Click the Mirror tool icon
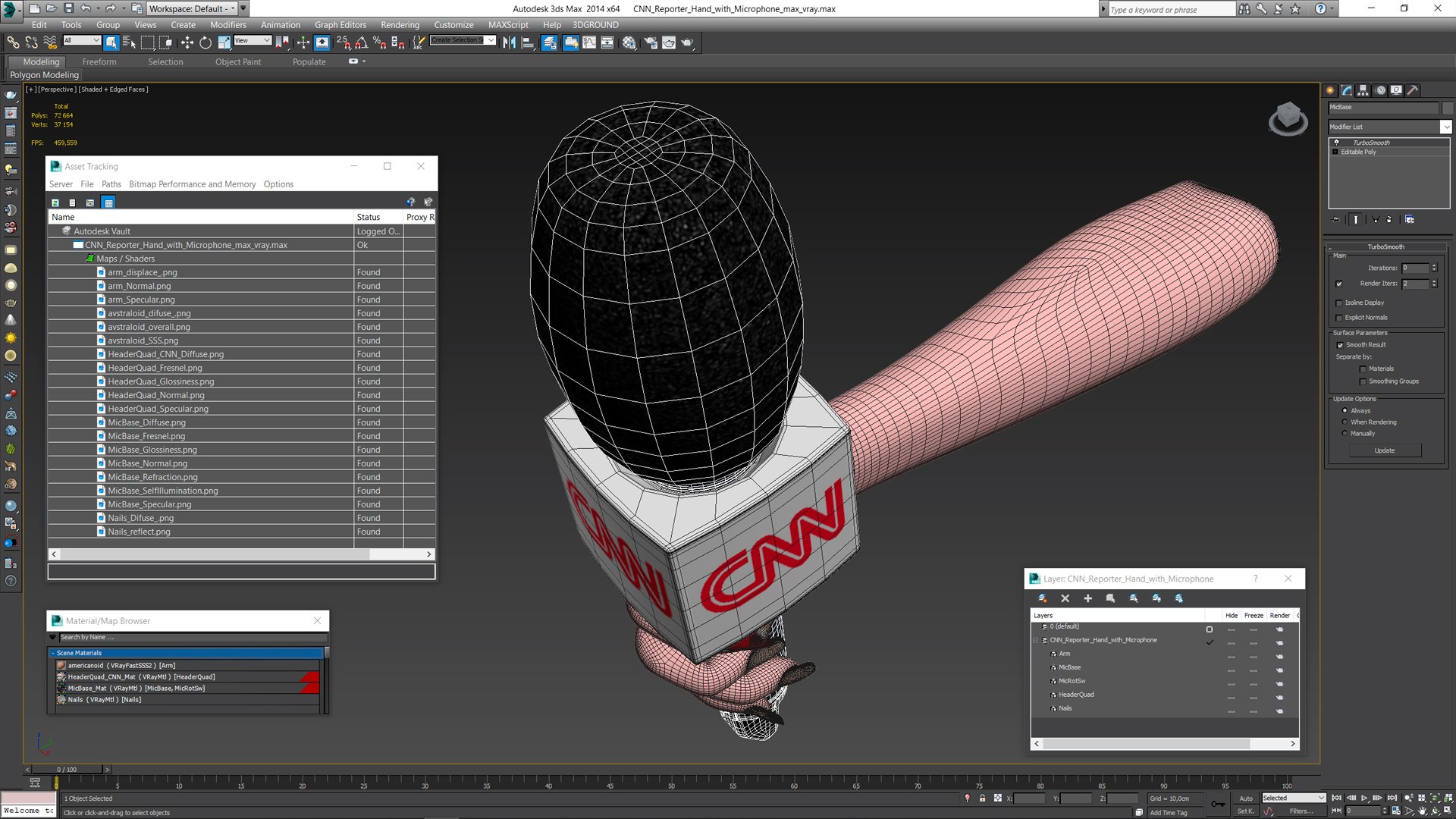The image size is (1456, 819). tap(509, 42)
